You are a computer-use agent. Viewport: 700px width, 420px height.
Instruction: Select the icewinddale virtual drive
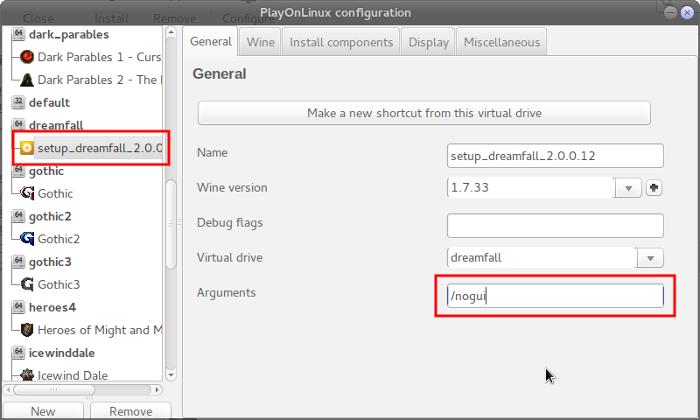62,353
